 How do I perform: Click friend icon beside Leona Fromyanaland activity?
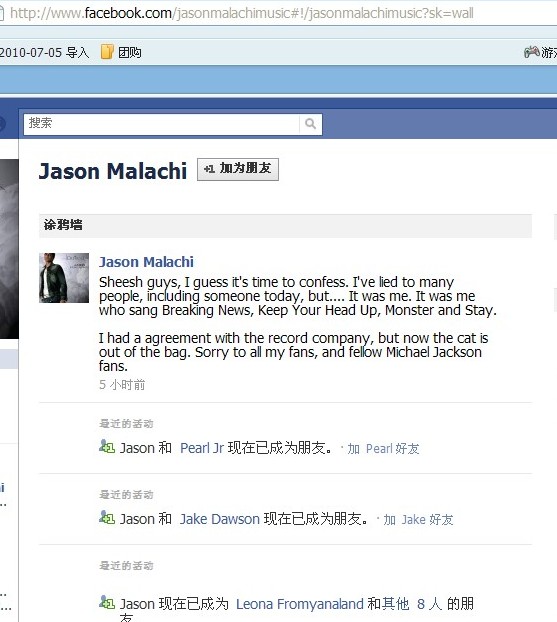(107, 603)
